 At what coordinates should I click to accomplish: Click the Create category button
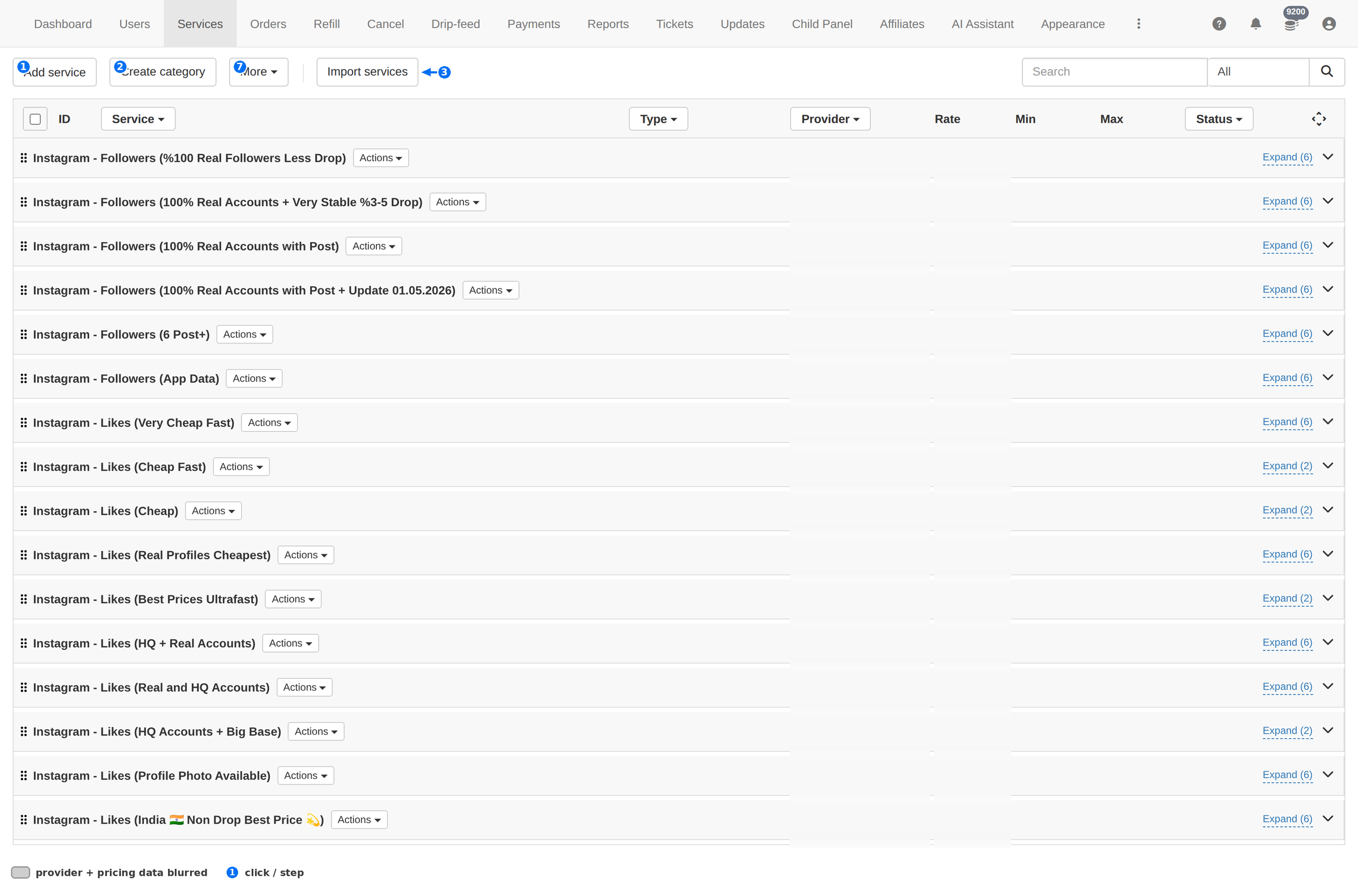click(163, 71)
